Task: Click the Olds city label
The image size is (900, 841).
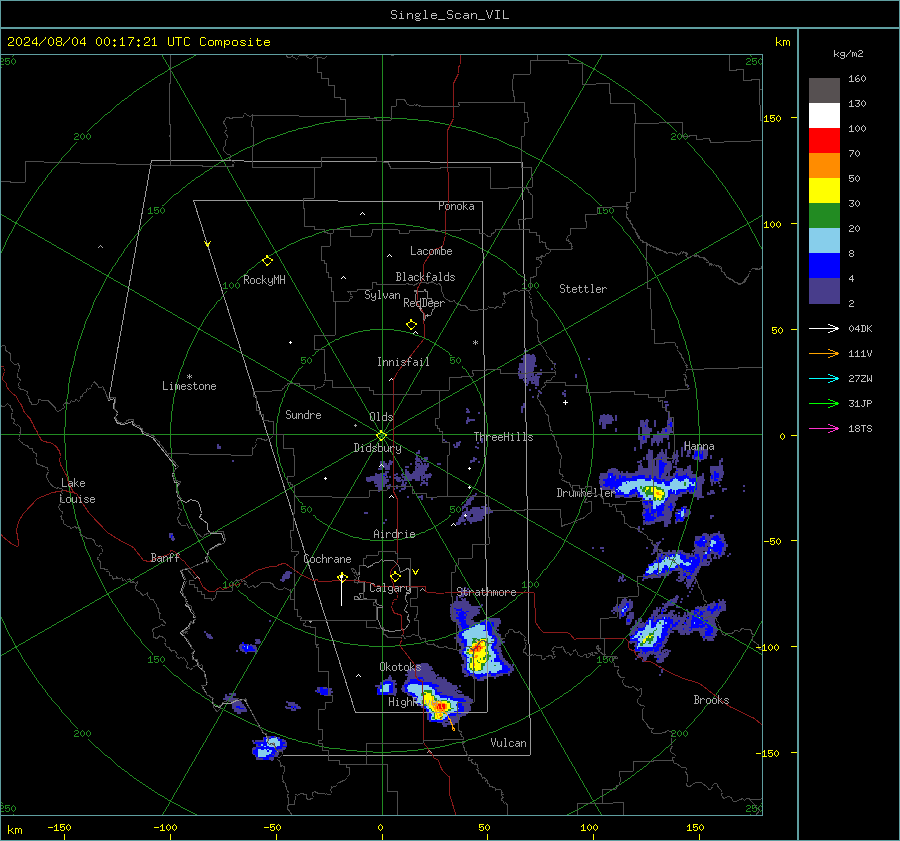Action: 381,417
